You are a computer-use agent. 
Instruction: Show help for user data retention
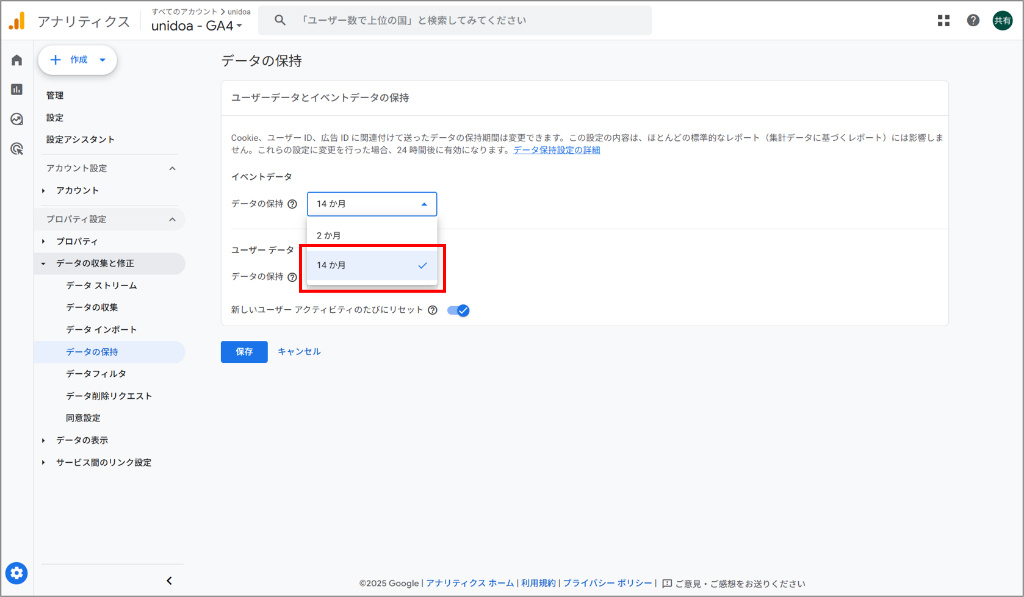click(x=293, y=277)
